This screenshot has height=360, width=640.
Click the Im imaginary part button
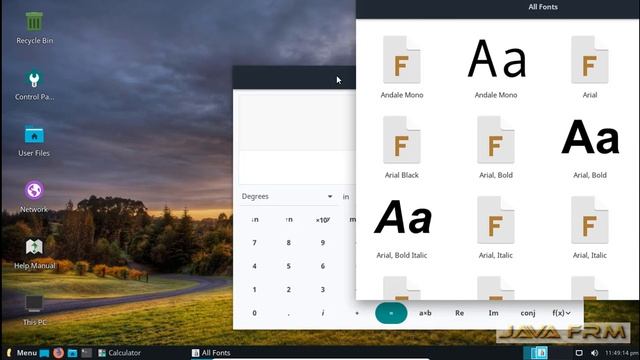click(493, 313)
